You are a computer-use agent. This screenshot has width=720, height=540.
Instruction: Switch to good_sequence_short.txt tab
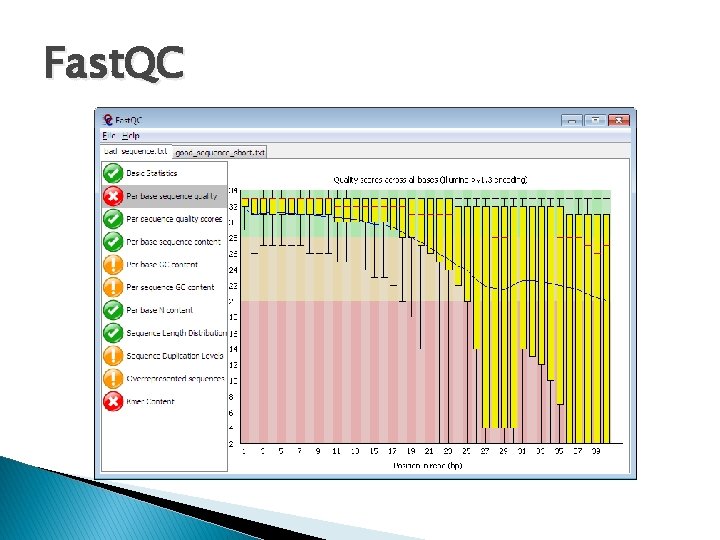tap(219, 152)
